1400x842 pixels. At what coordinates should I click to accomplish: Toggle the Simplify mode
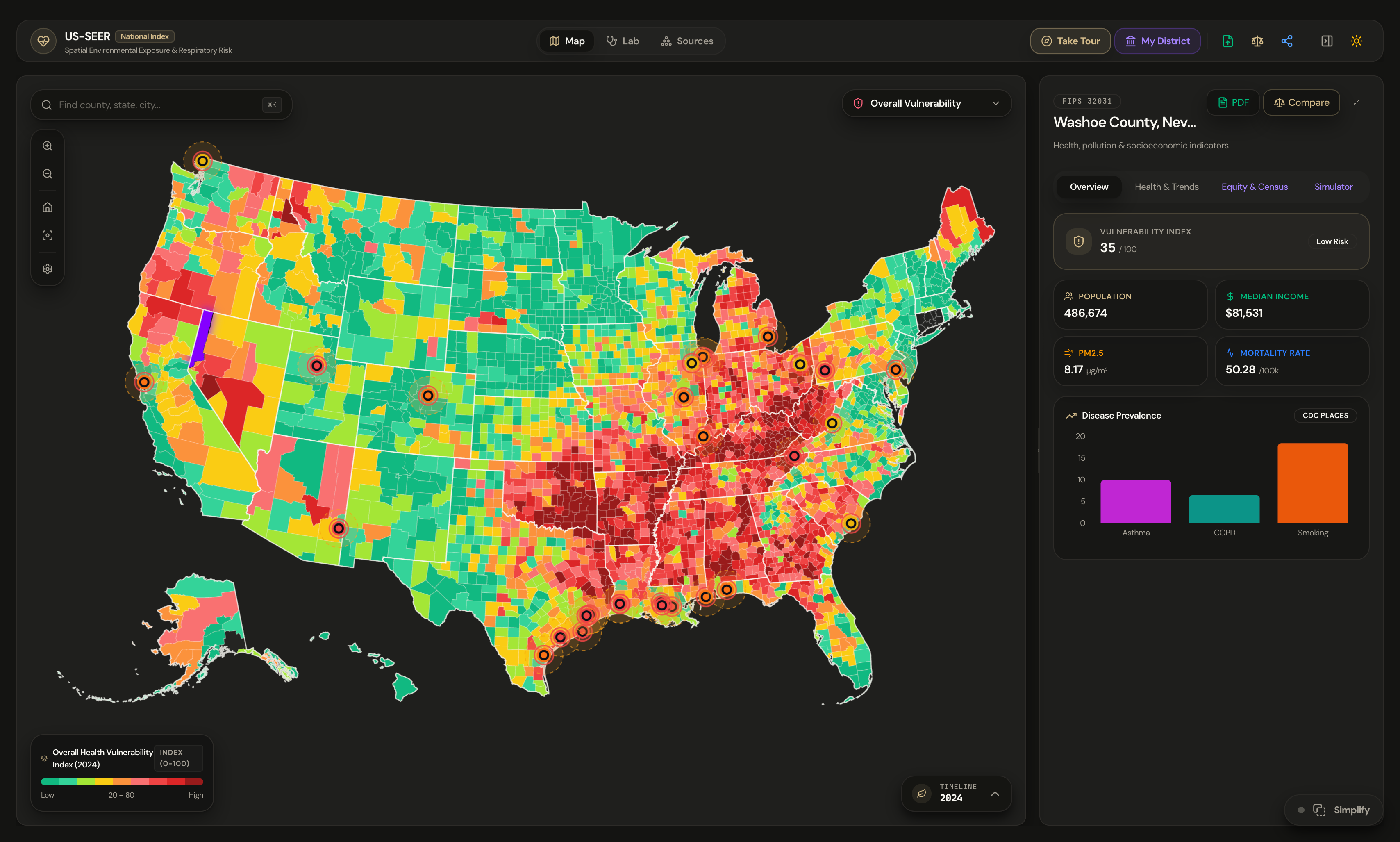click(x=1334, y=810)
